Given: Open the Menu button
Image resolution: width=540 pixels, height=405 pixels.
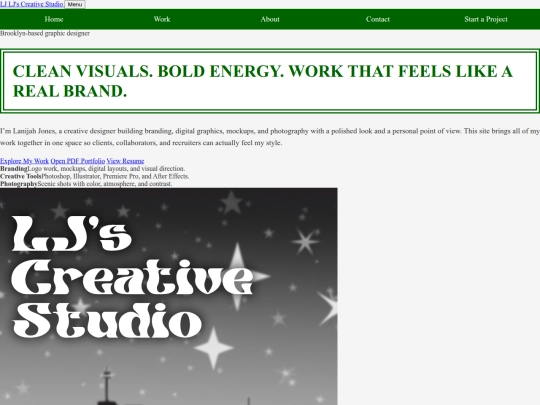Looking at the screenshot, I should point(75,4).
